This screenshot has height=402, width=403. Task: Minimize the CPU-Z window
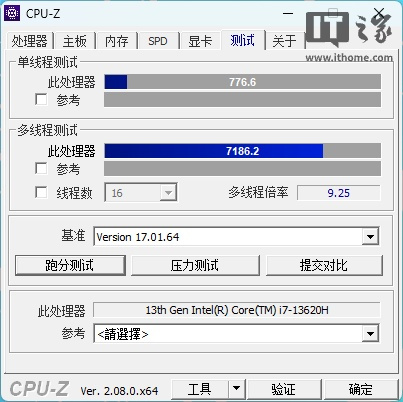point(288,14)
